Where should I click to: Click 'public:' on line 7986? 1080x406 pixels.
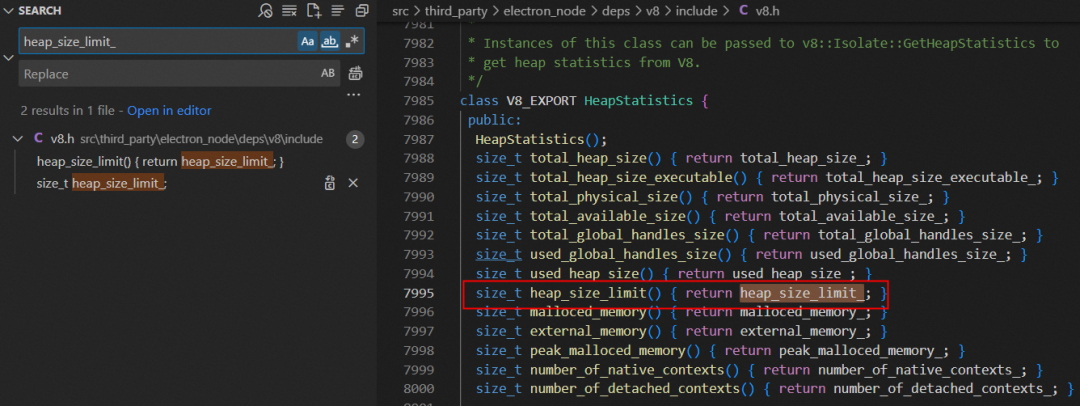point(495,120)
